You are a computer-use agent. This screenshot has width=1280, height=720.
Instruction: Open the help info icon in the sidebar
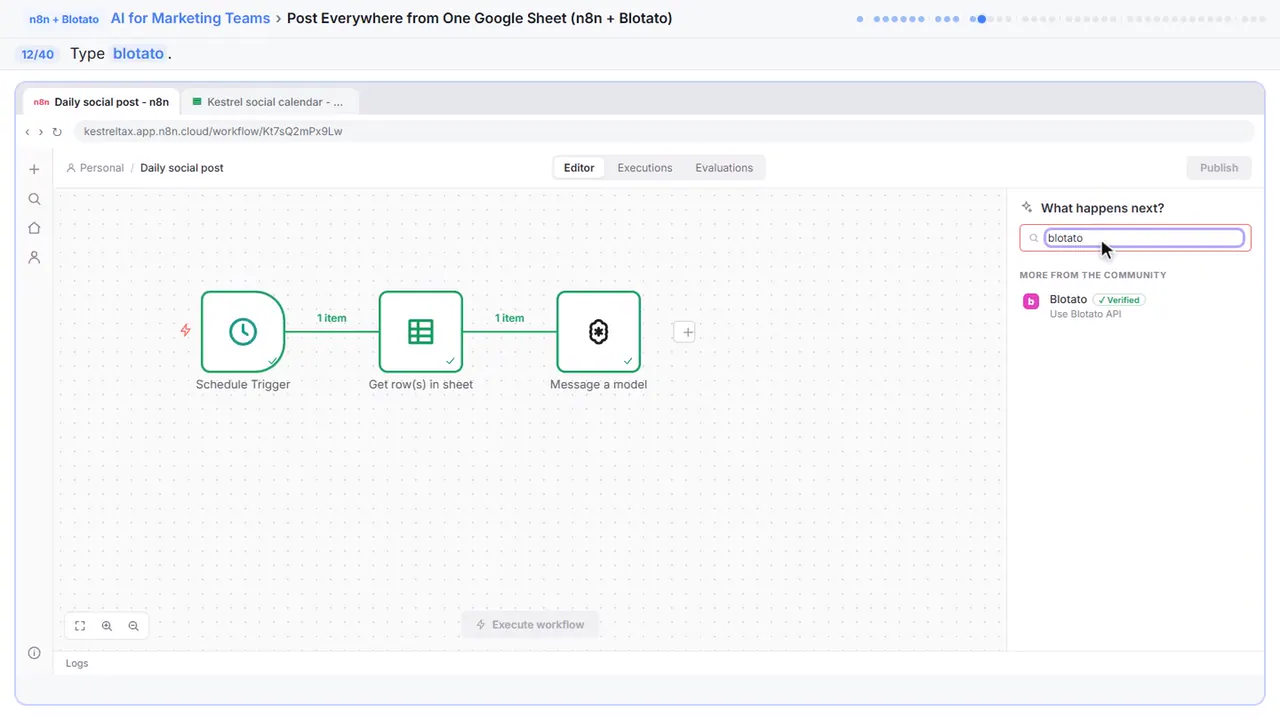click(x=34, y=653)
